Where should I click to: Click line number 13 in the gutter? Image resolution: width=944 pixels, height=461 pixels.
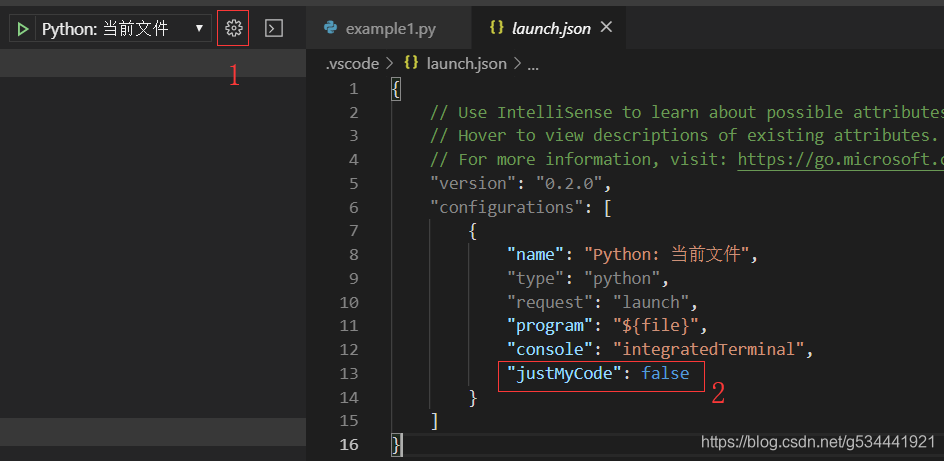tap(349, 374)
